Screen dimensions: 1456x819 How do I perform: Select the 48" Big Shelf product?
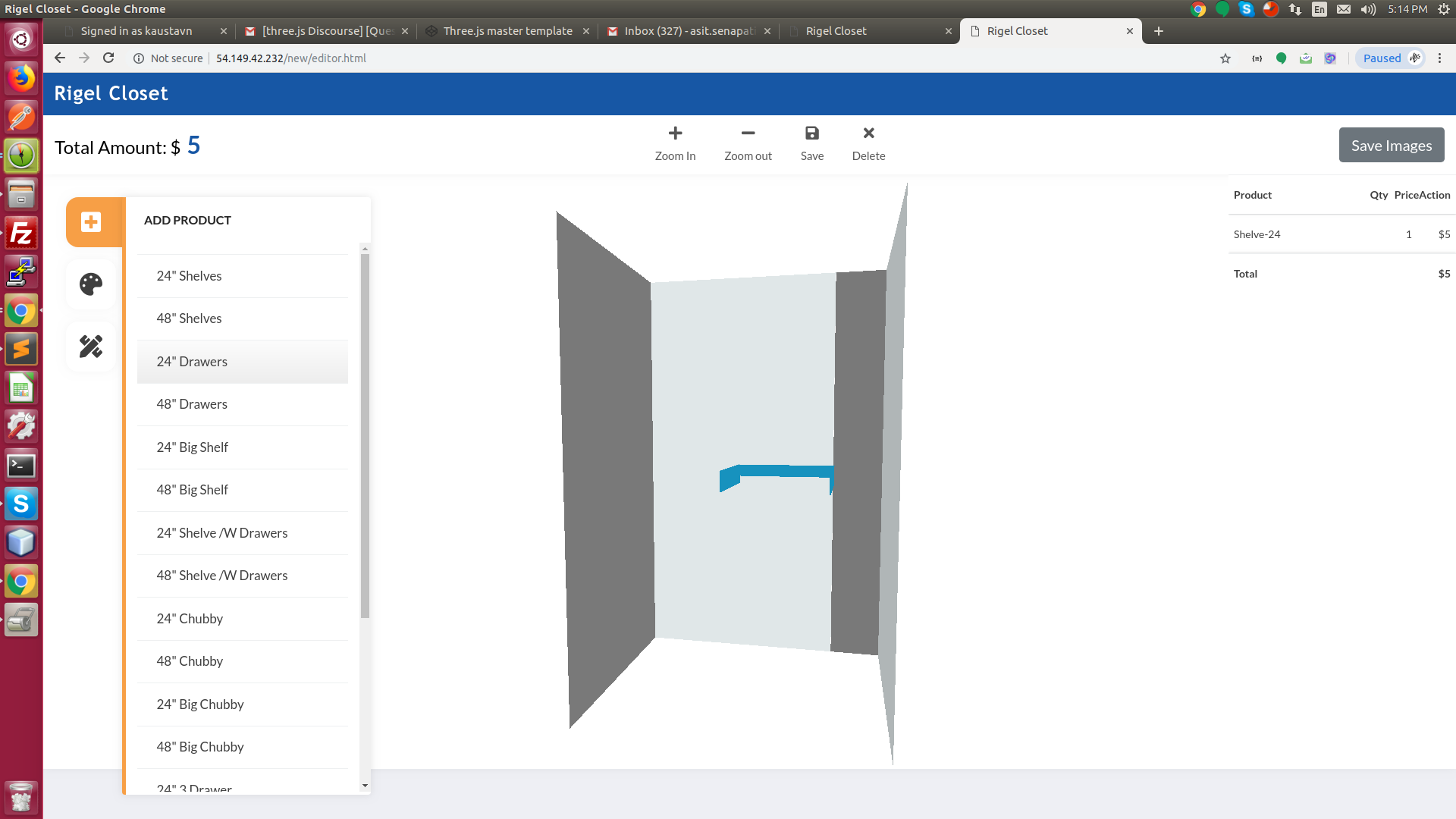(243, 490)
